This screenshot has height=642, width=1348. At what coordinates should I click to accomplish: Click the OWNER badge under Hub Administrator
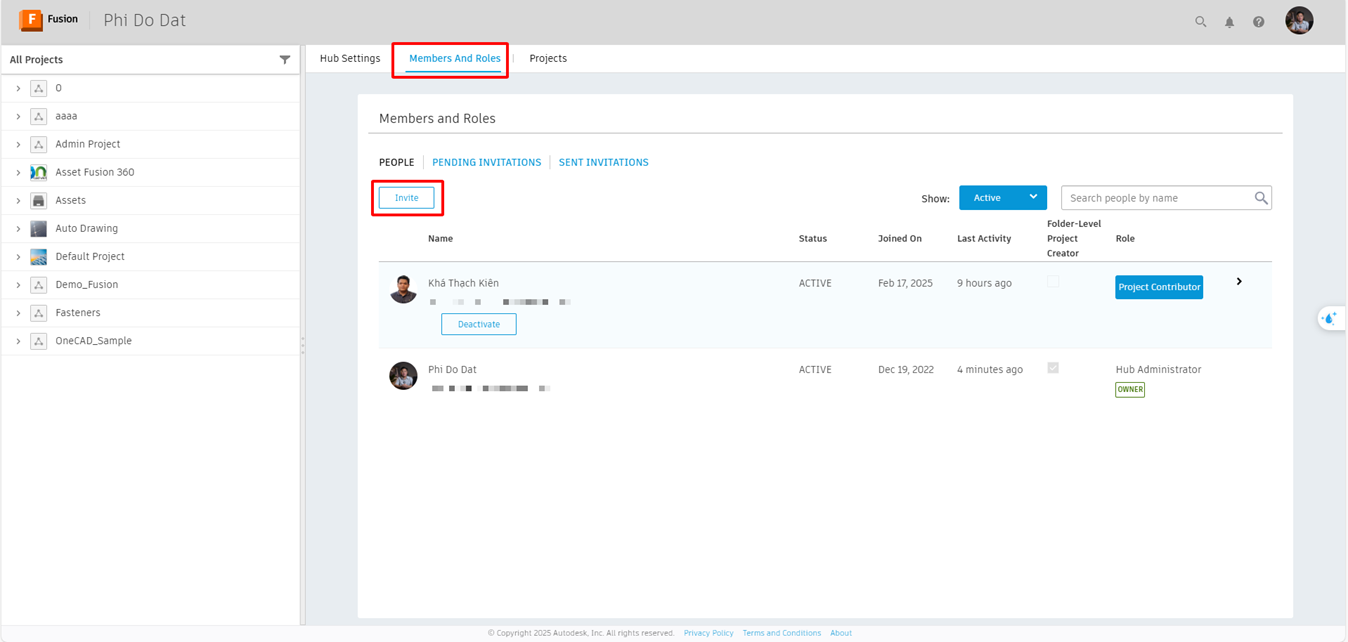[1130, 389]
